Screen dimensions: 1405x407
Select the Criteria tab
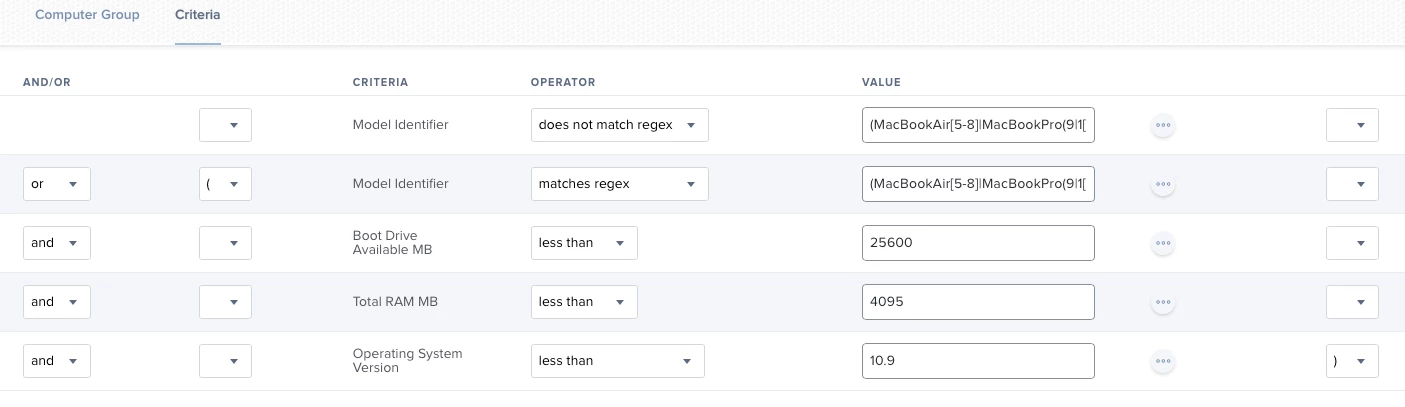coord(197,16)
